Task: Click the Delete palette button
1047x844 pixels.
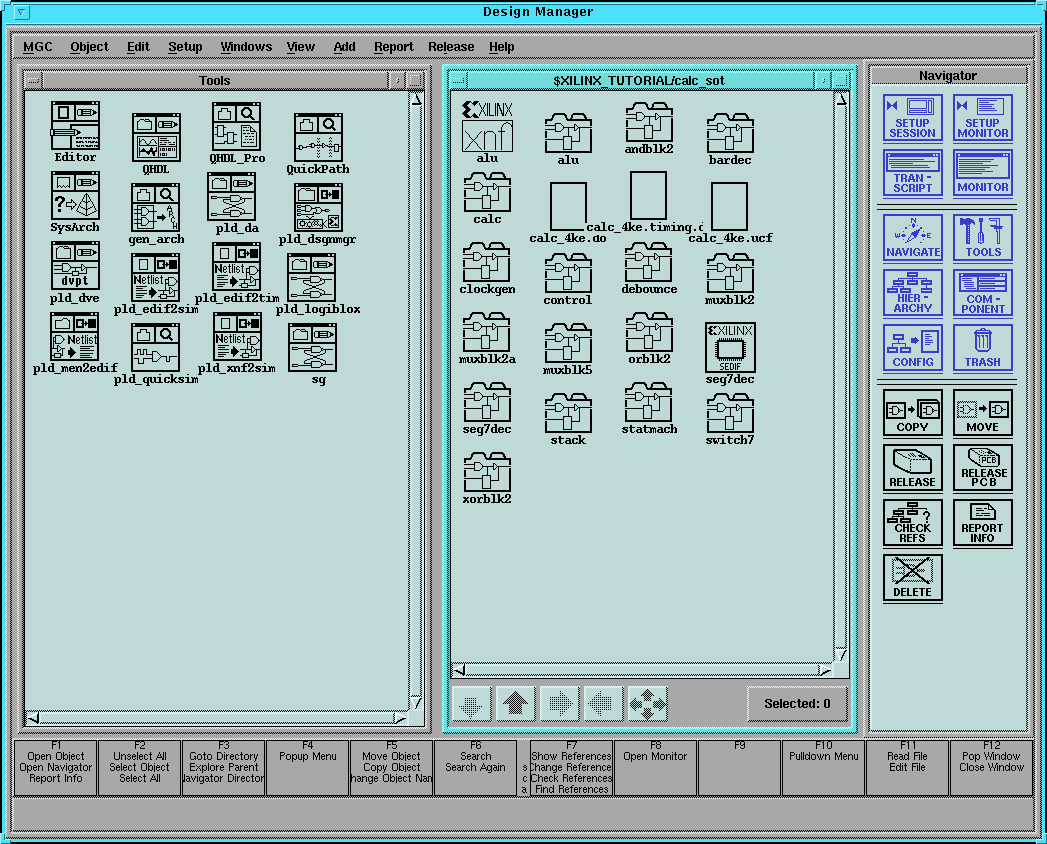Action: [x=912, y=579]
